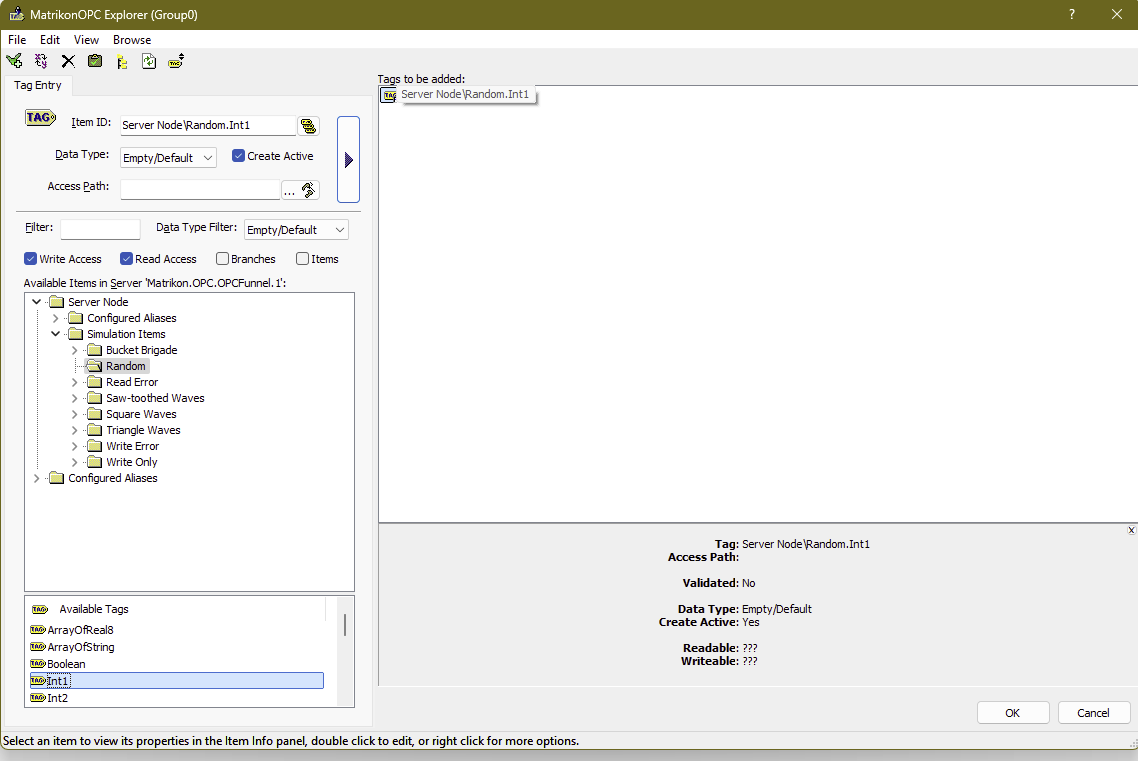Screen dimensions: 1138x761
Task: Click the blue arrow to add the tag to the list
Action: point(348,160)
